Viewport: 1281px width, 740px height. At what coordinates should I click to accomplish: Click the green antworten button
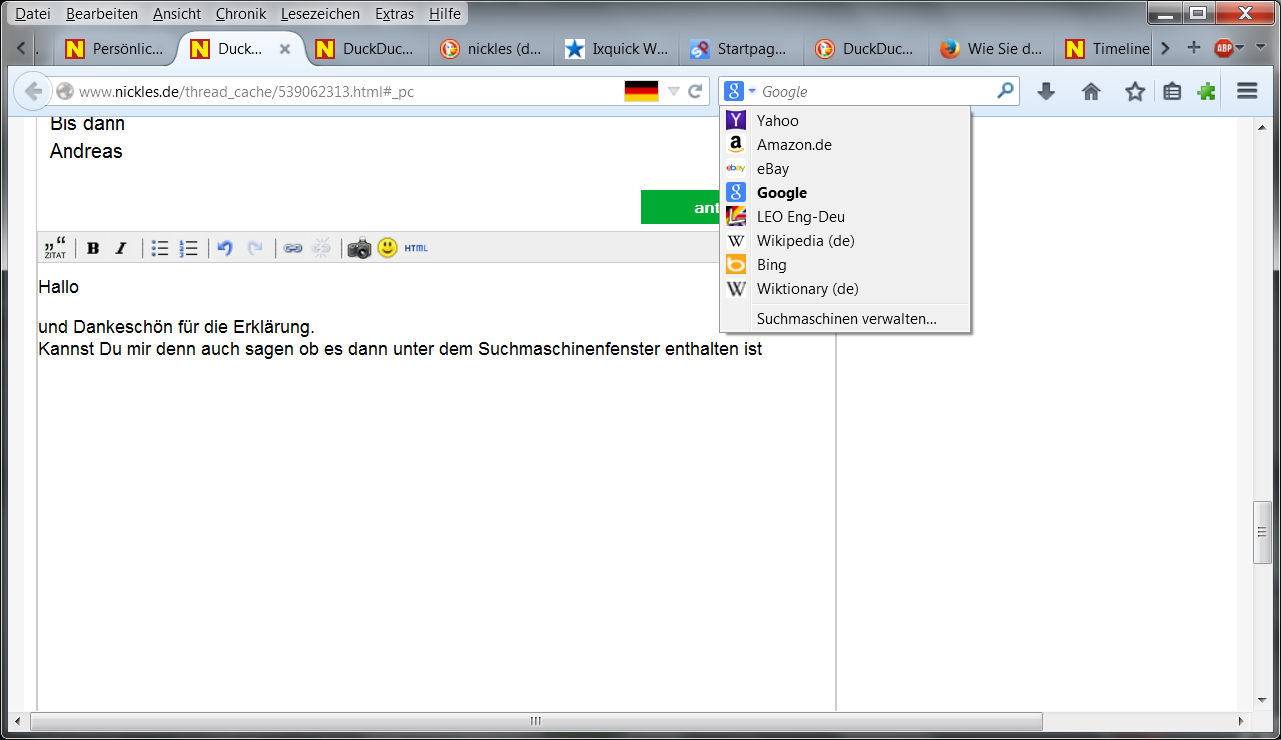pos(680,207)
